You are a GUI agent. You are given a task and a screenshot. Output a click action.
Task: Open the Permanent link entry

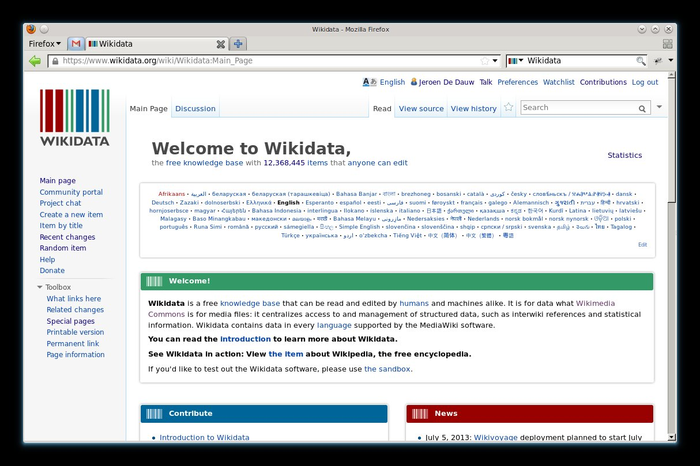(x=73, y=343)
